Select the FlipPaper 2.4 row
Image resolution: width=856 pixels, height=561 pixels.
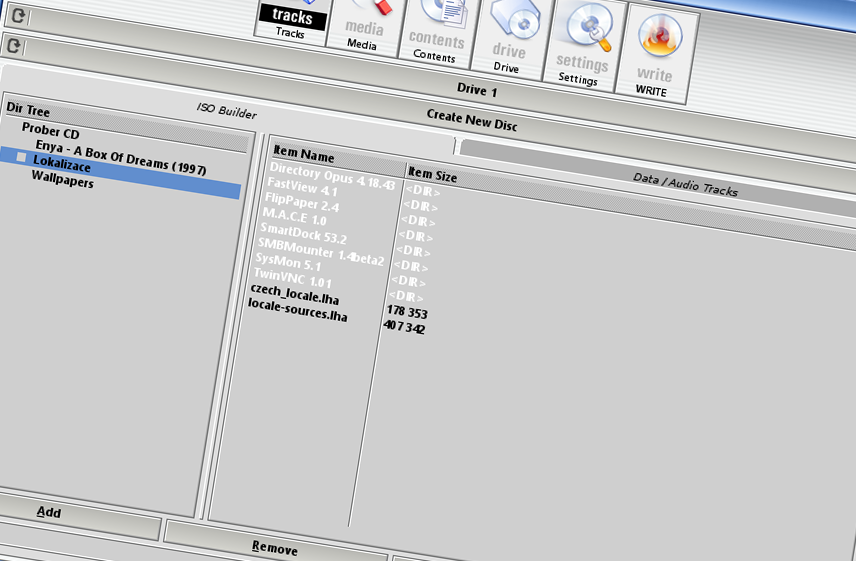(x=301, y=202)
